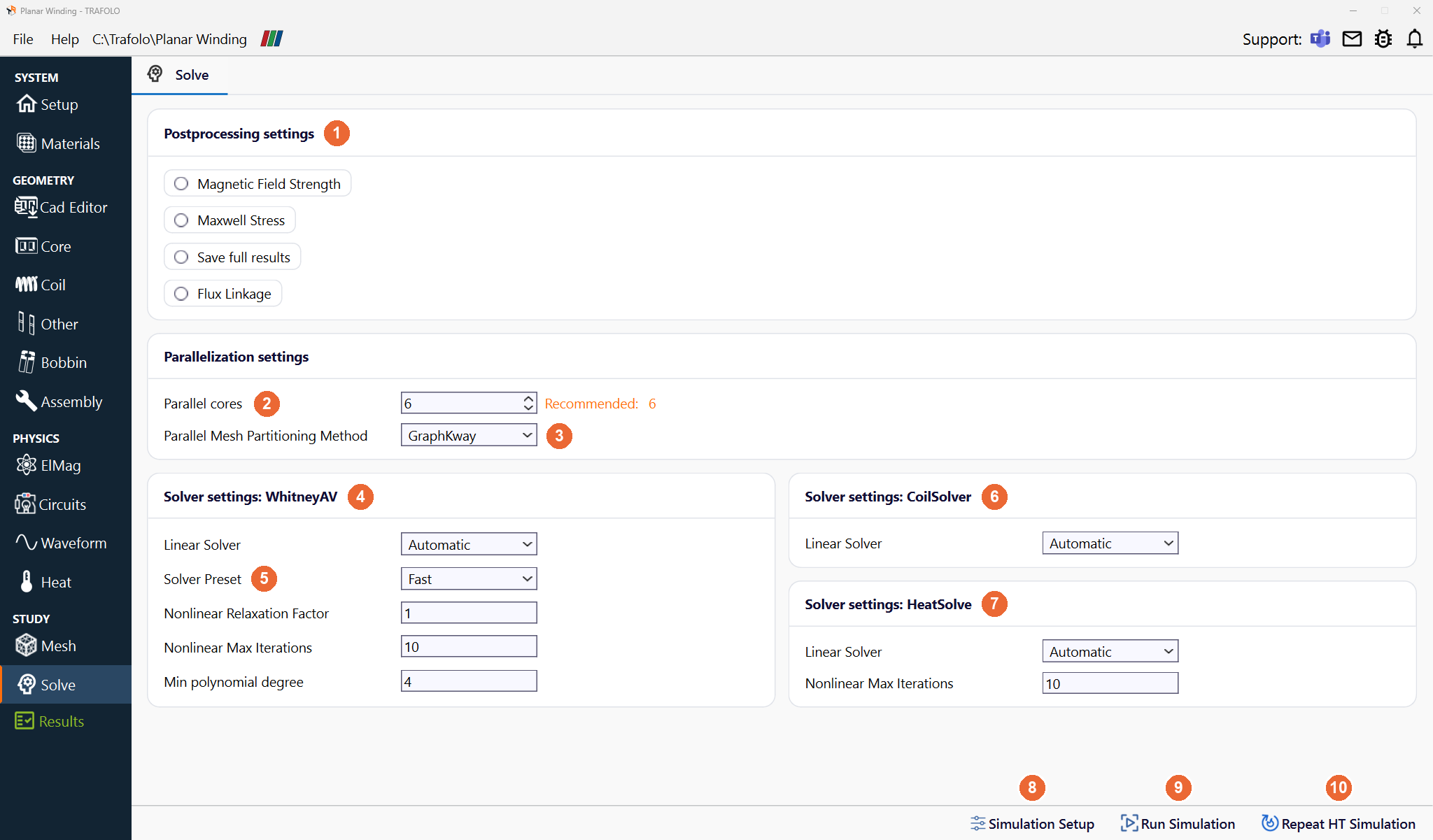The height and width of the screenshot is (840, 1433).
Task: Click Solver settings: CoilSolver heading
Action: tap(887, 497)
